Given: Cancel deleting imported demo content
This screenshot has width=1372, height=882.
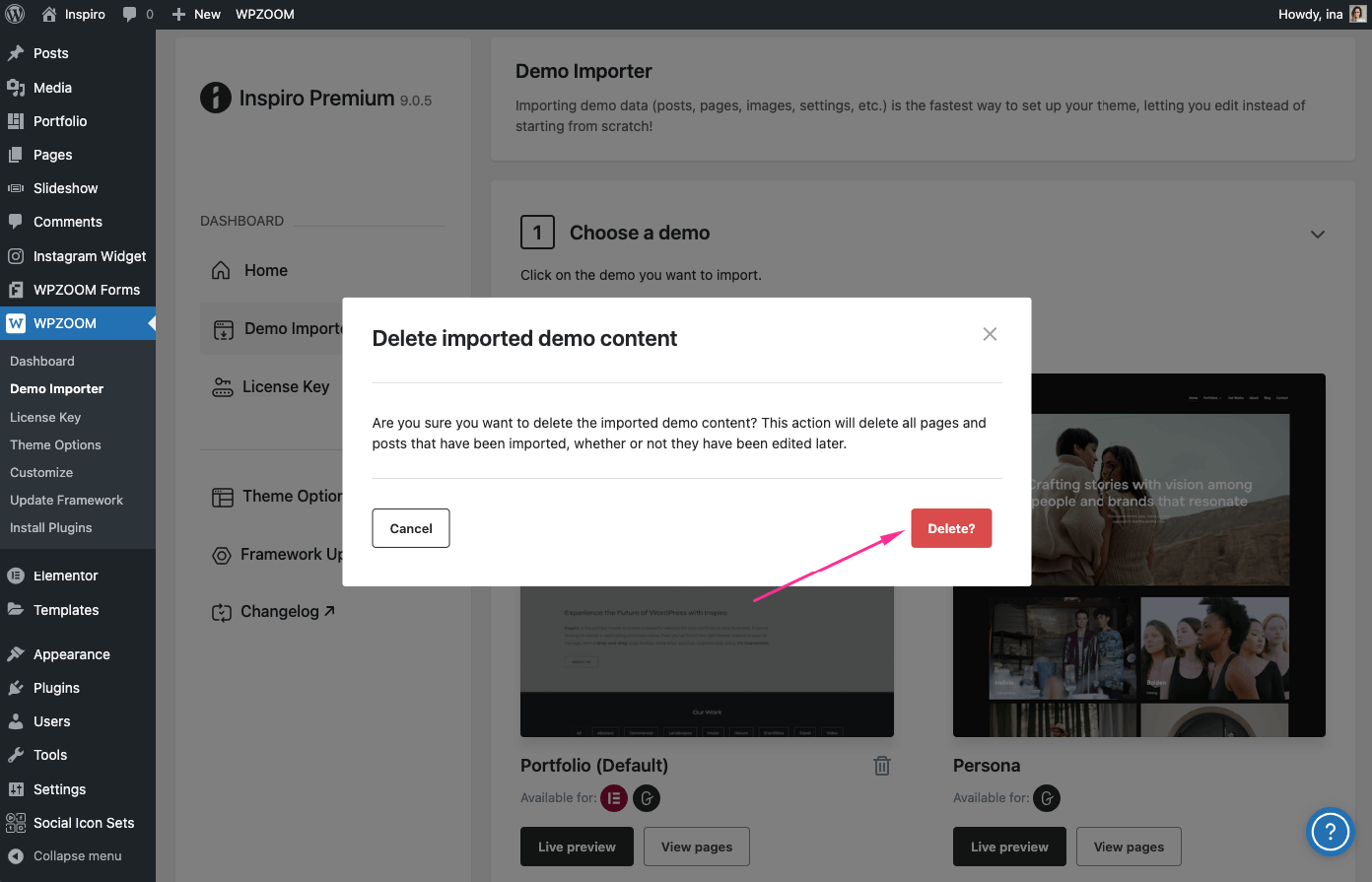Looking at the screenshot, I should 411,528.
